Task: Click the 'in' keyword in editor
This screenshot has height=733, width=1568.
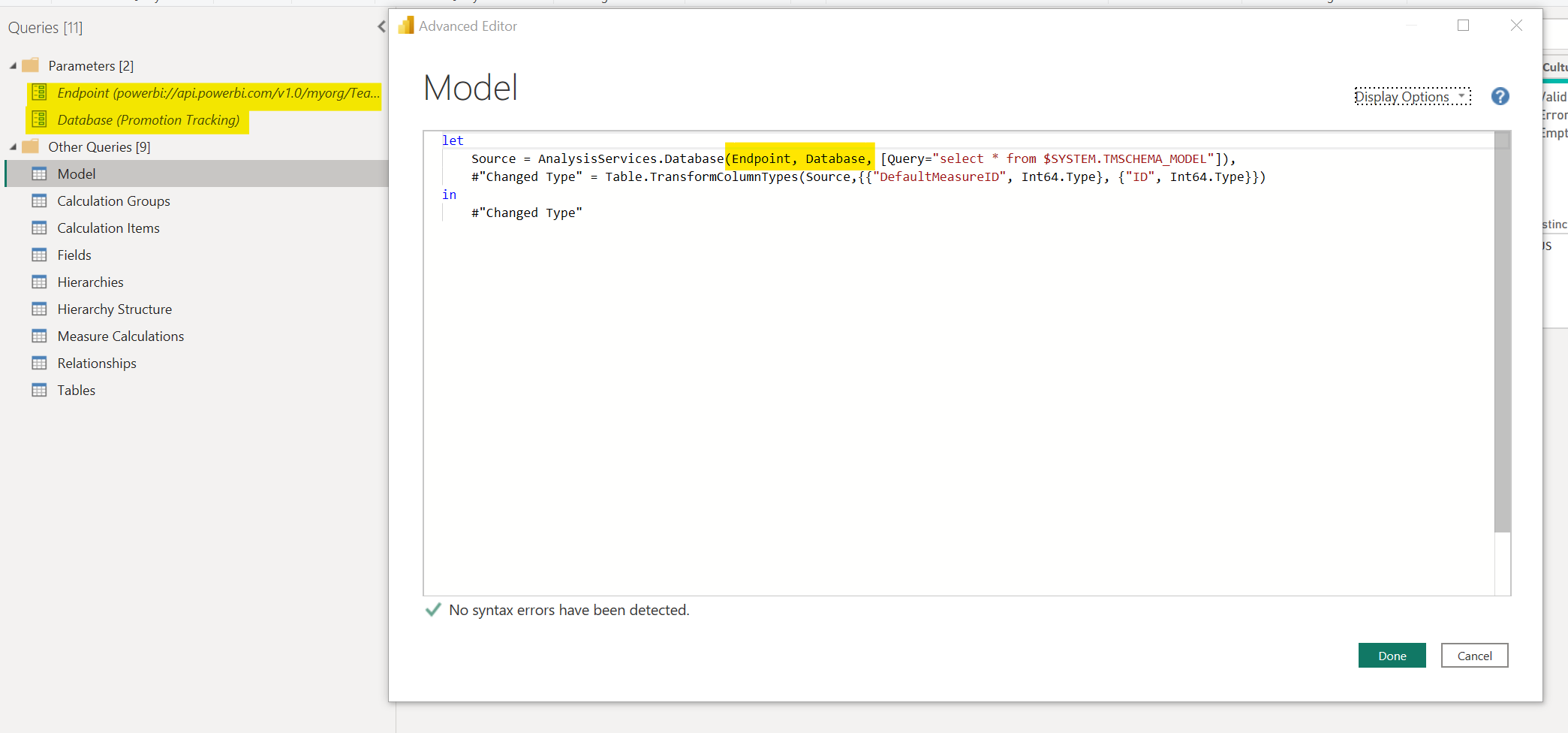Action: click(449, 195)
